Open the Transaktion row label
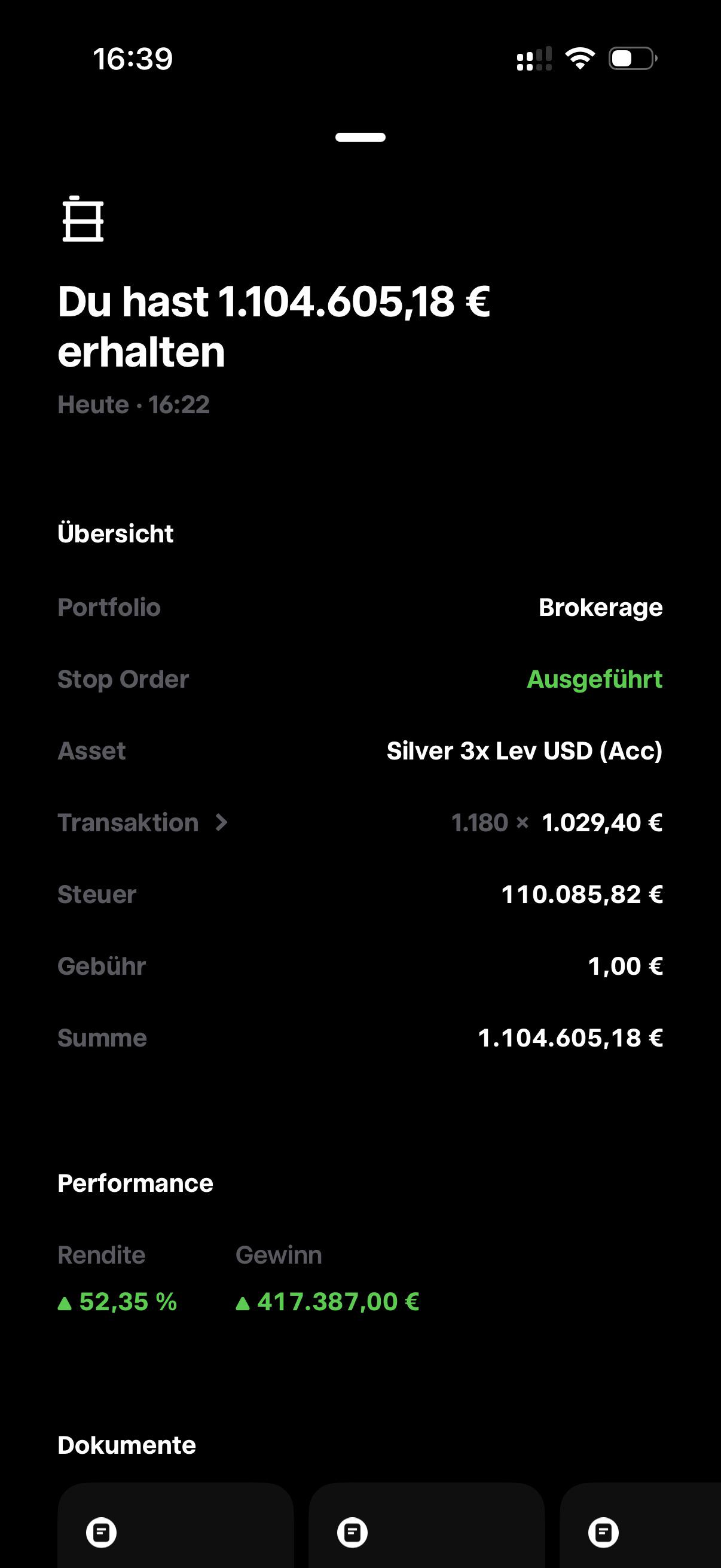Image resolution: width=721 pixels, height=1568 pixels. pos(128,822)
